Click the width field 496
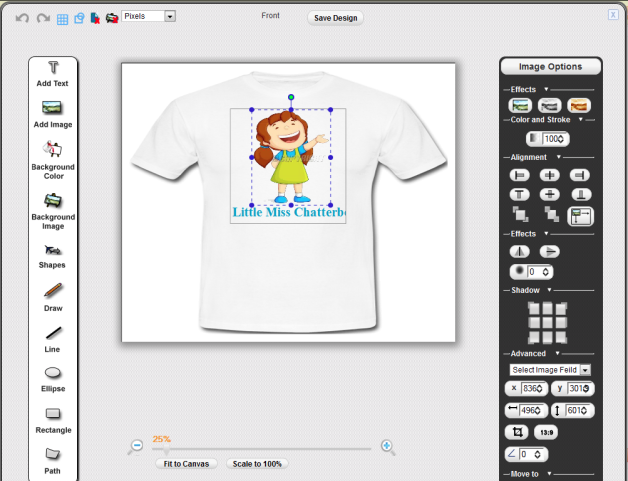The width and height of the screenshot is (628, 481). (x=526, y=411)
